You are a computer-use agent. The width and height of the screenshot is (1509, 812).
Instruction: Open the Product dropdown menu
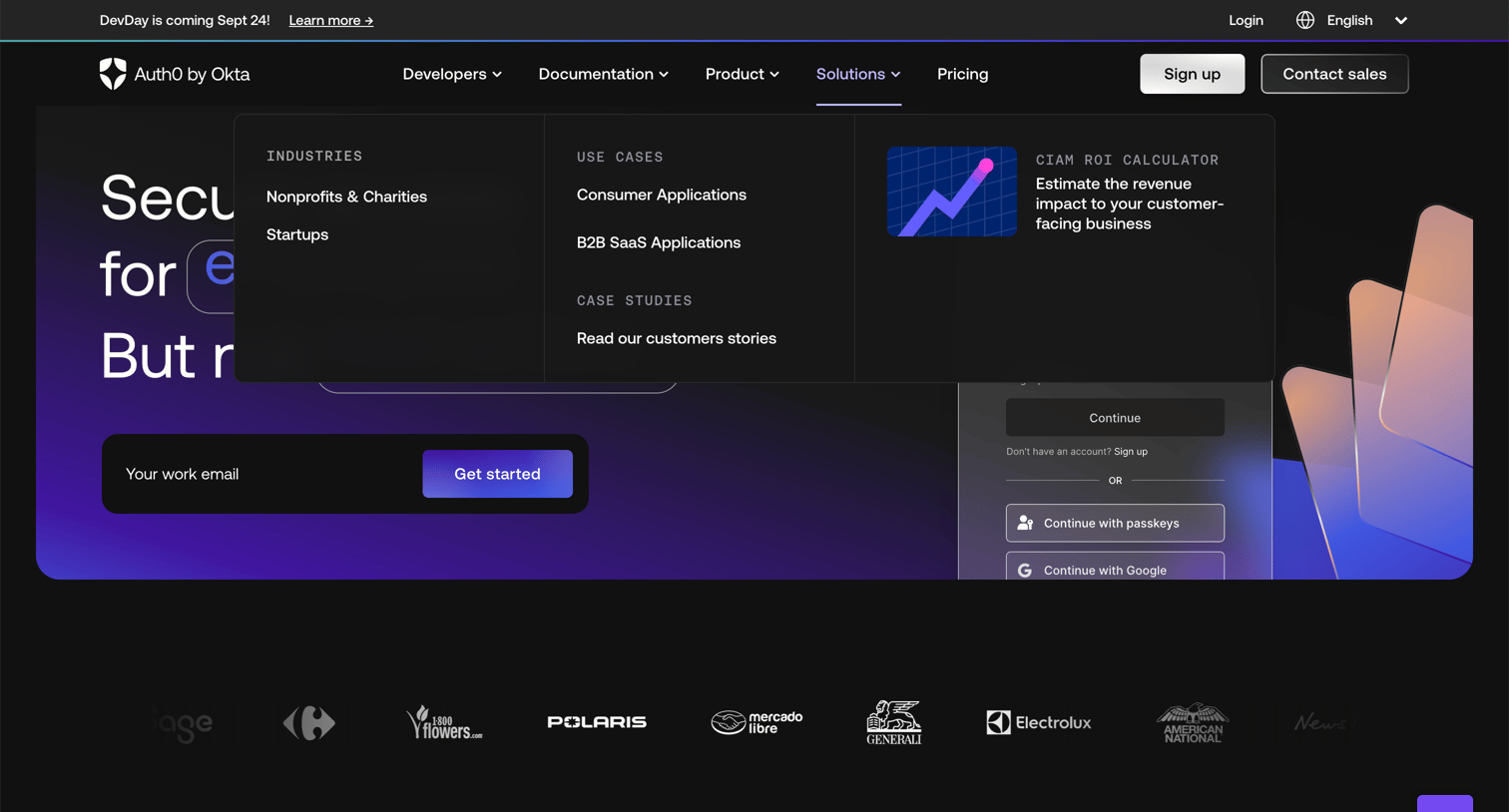click(743, 74)
